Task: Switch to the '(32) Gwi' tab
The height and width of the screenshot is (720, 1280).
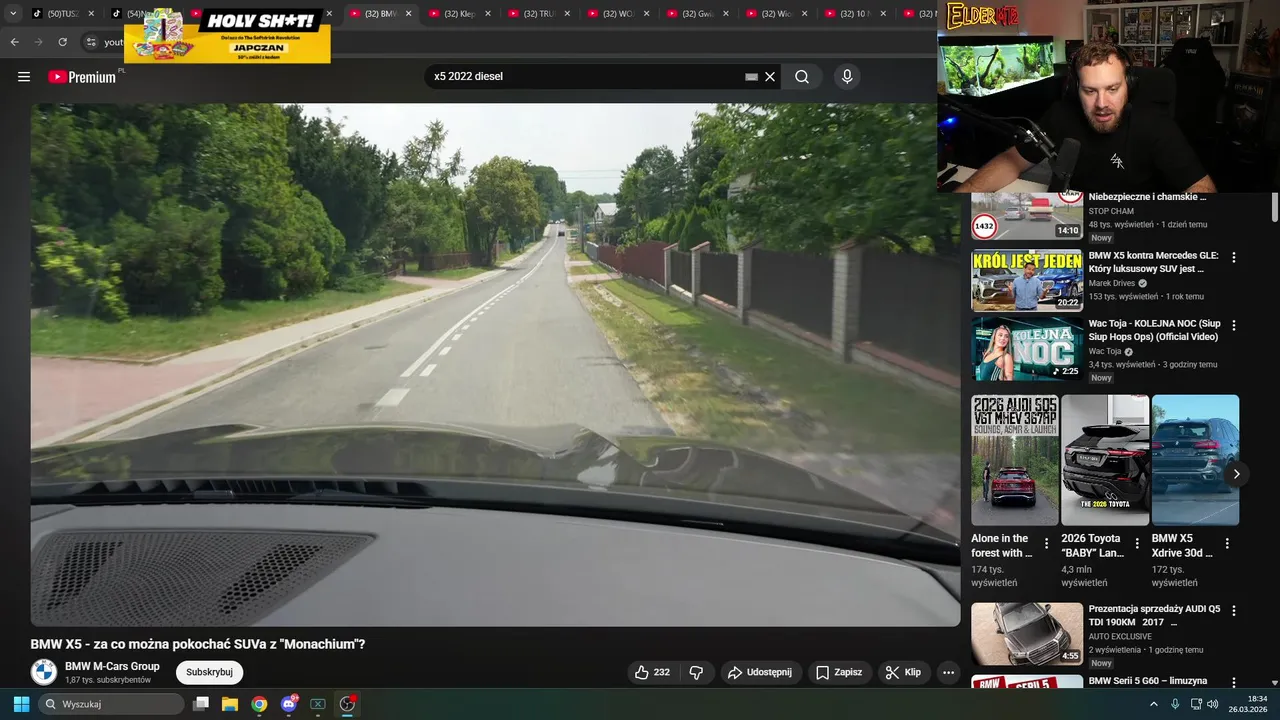Action: coord(697,14)
